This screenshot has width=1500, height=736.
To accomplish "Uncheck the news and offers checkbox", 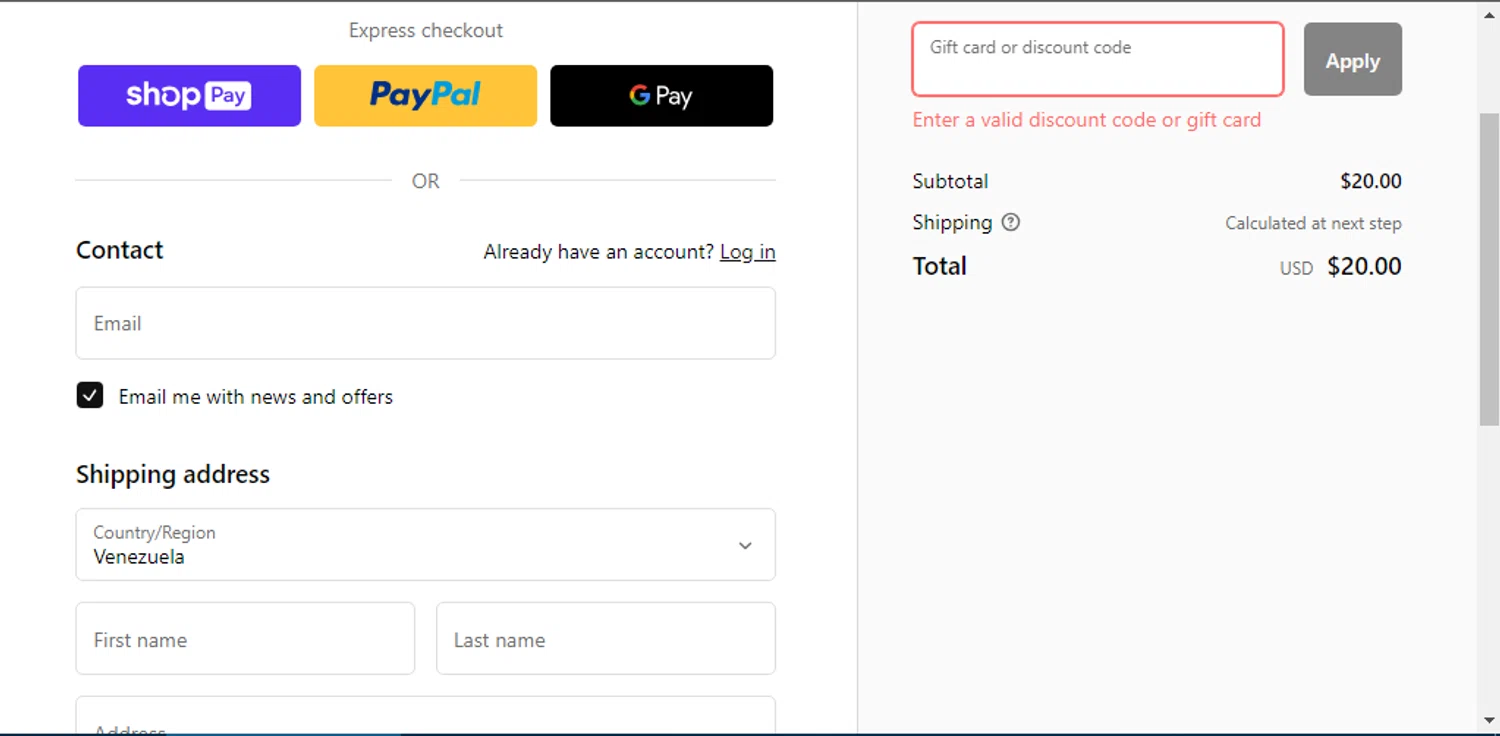I will coord(90,396).
